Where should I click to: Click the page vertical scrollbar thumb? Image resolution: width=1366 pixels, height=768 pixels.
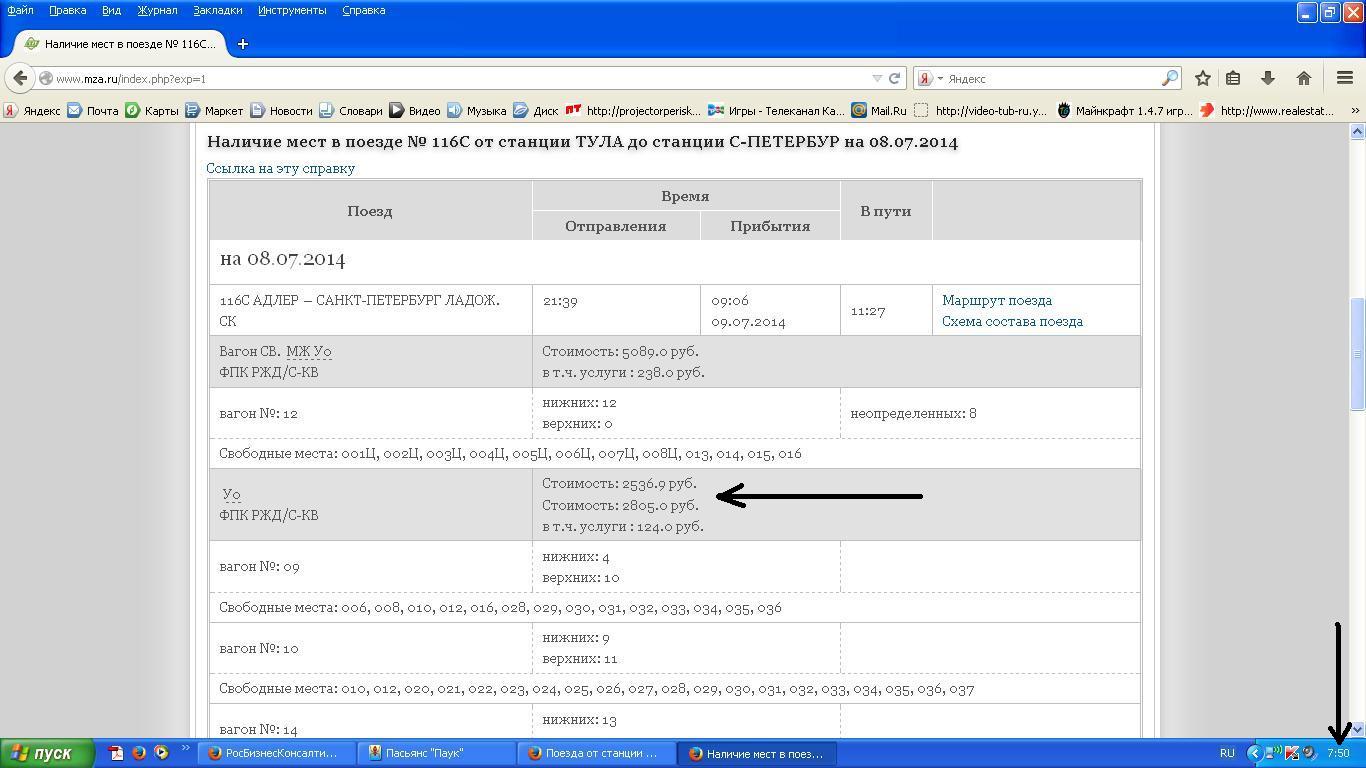[1357, 353]
